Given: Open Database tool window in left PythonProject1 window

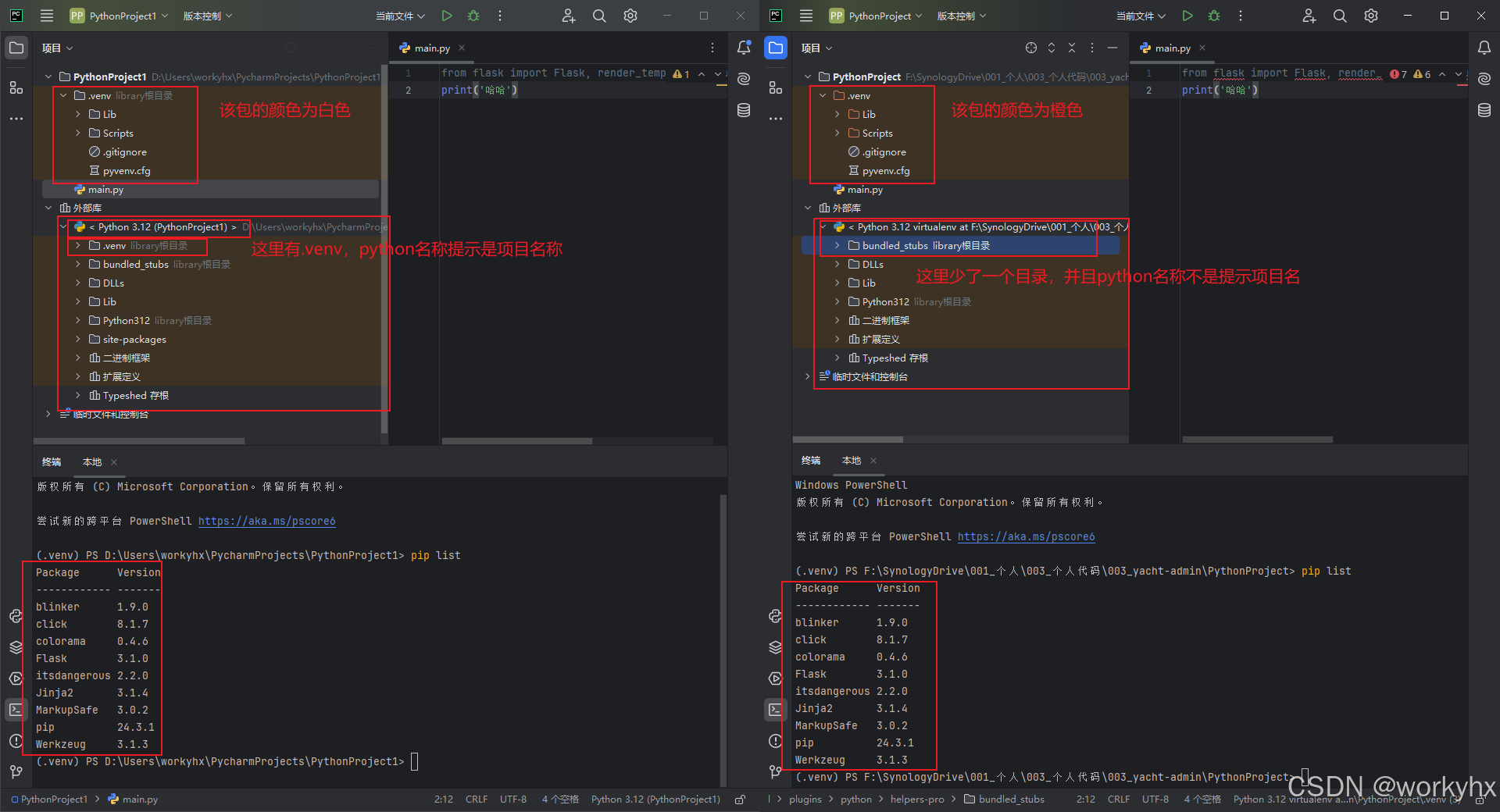Looking at the screenshot, I should [x=744, y=110].
